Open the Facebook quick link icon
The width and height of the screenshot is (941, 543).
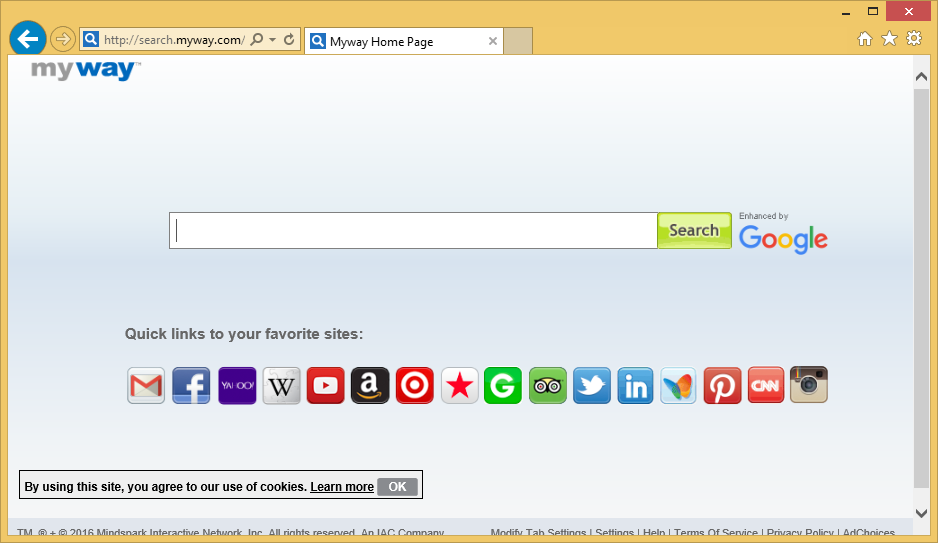[x=191, y=385]
